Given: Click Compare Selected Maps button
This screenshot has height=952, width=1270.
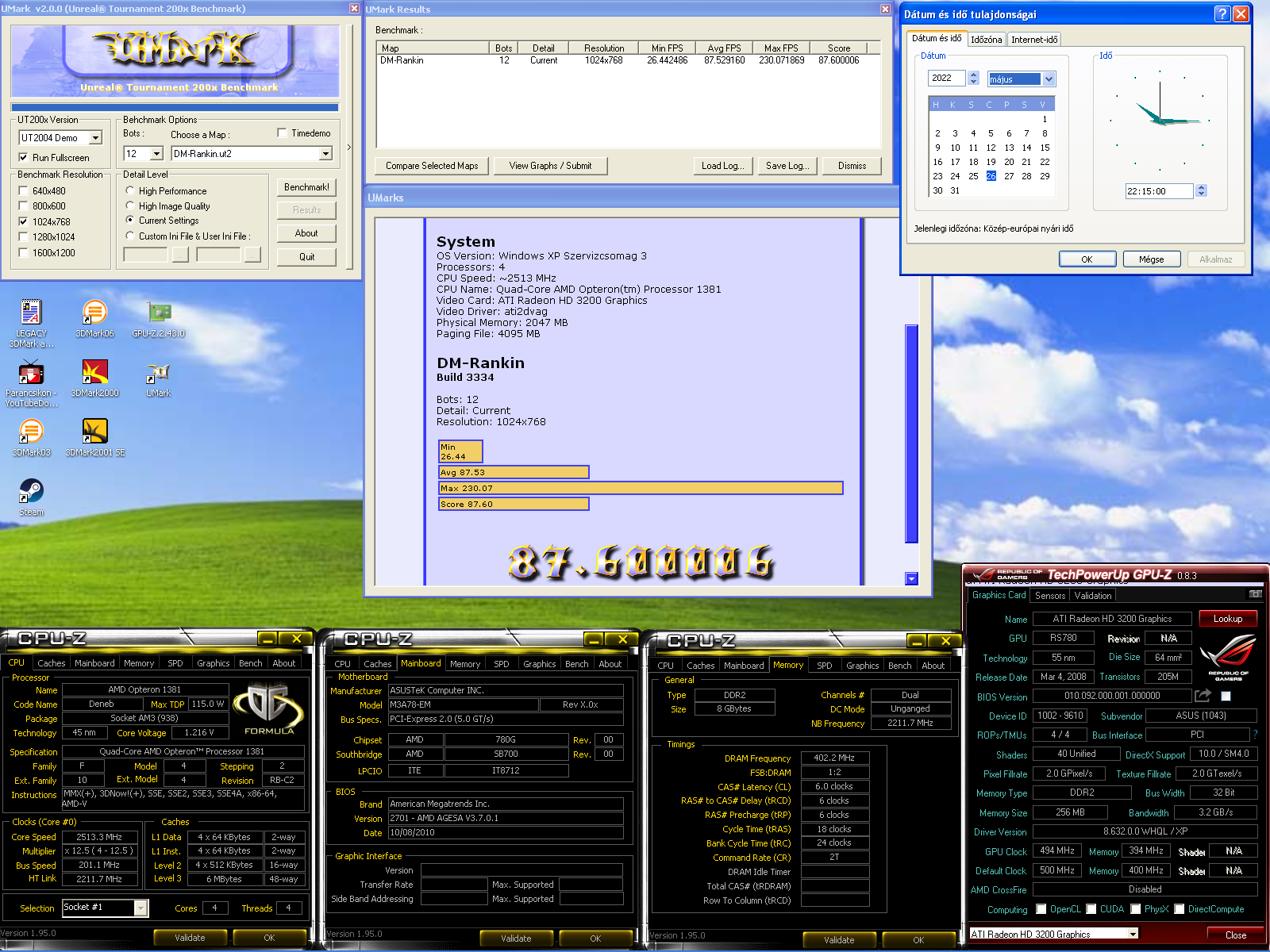Looking at the screenshot, I should (431, 166).
